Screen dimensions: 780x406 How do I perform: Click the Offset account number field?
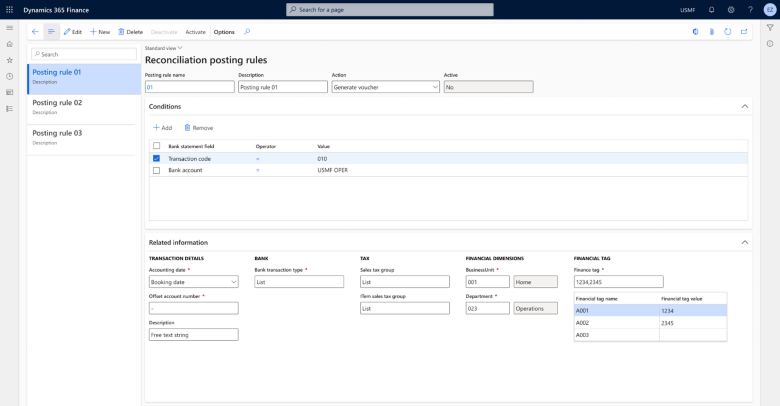pyautogui.click(x=194, y=308)
